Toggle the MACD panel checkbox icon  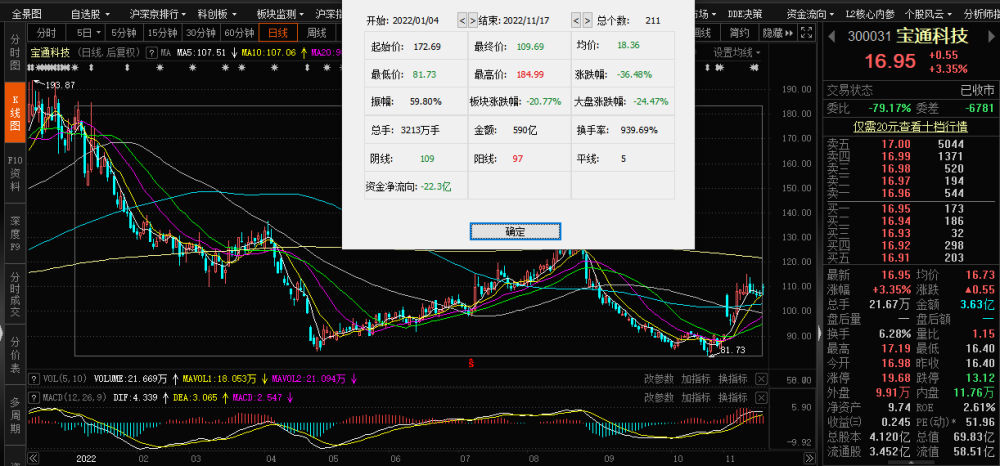click(x=35, y=398)
